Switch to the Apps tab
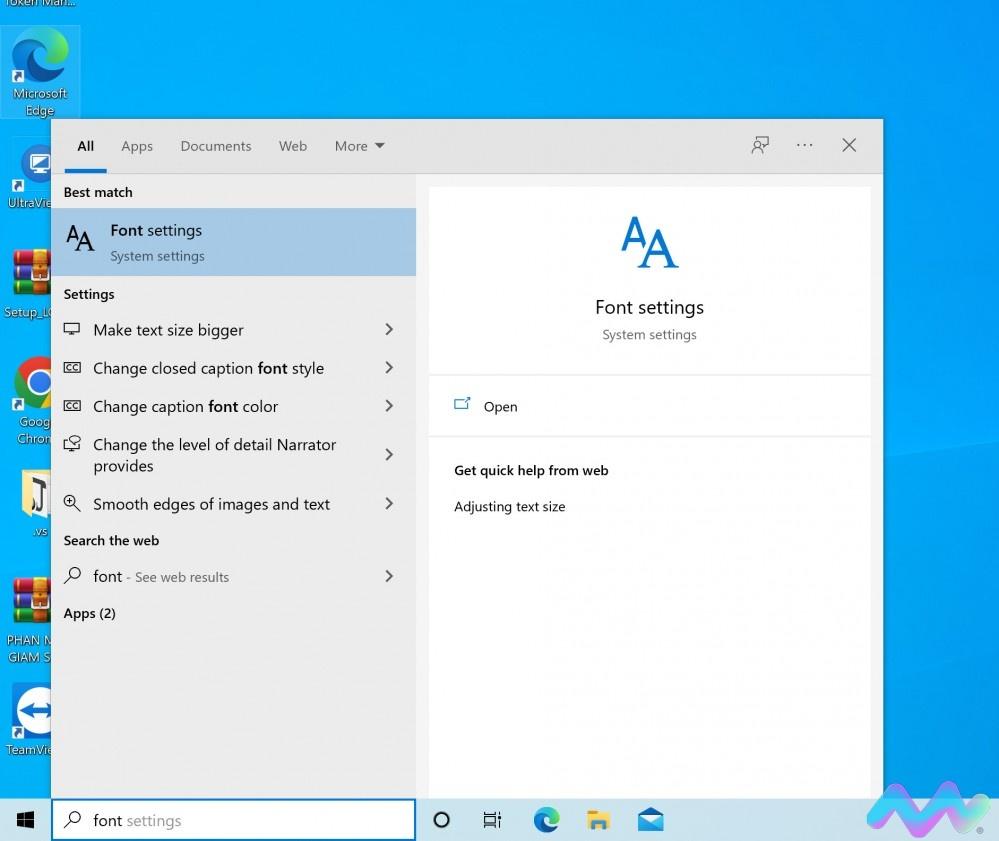The width and height of the screenshot is (999, 841). coord(137,146)
